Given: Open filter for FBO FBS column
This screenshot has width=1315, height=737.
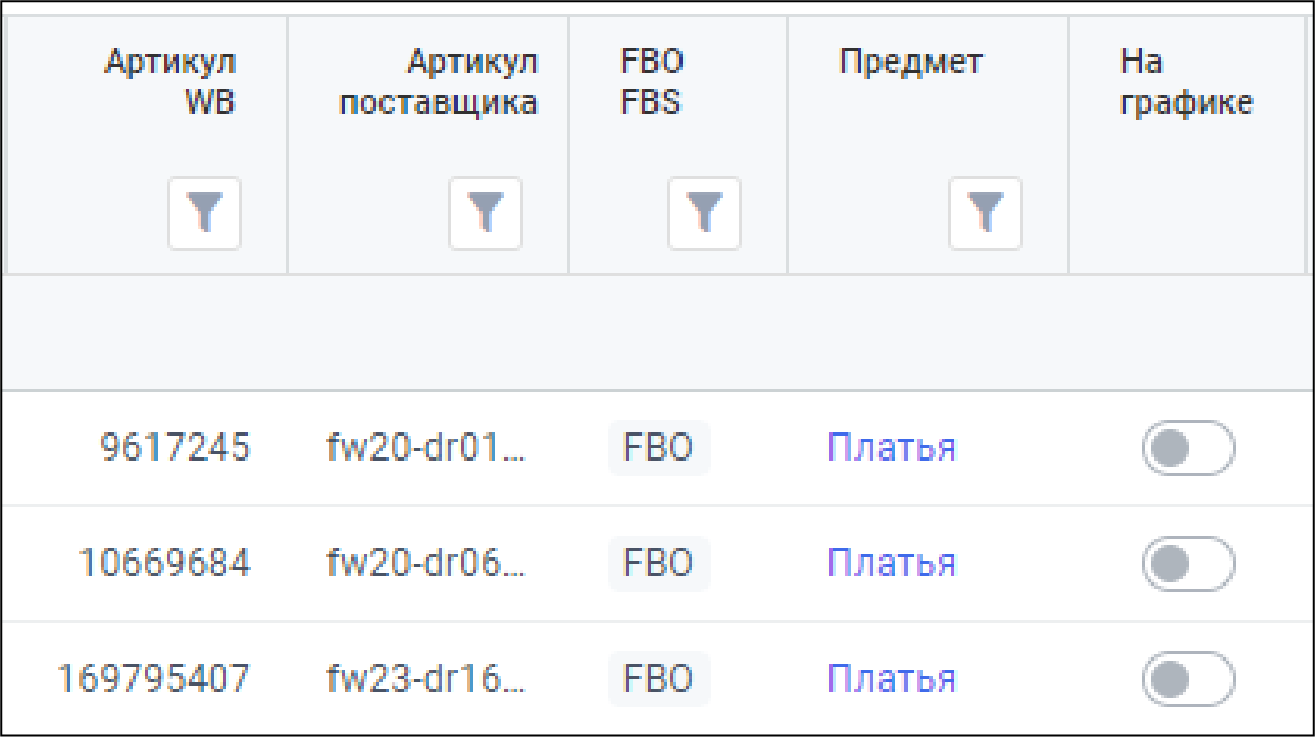Looking at the screenshot, I should click(704, 213).
